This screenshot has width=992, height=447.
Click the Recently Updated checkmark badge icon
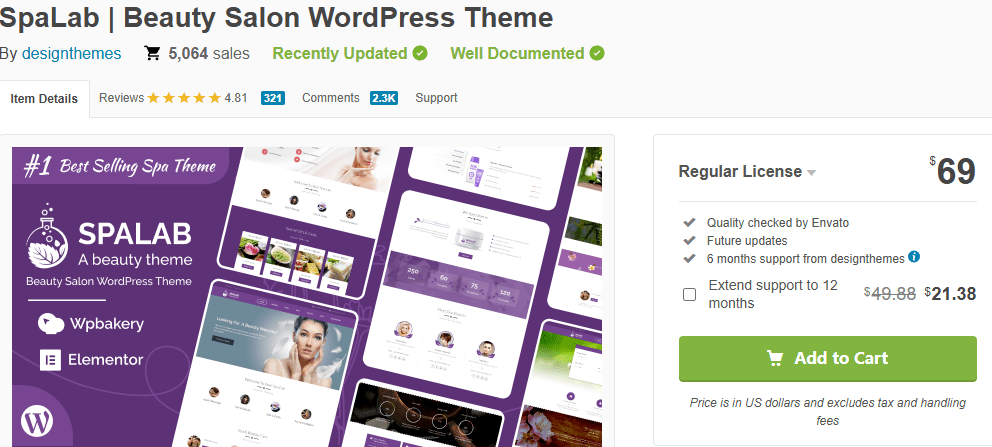(420, 53)
